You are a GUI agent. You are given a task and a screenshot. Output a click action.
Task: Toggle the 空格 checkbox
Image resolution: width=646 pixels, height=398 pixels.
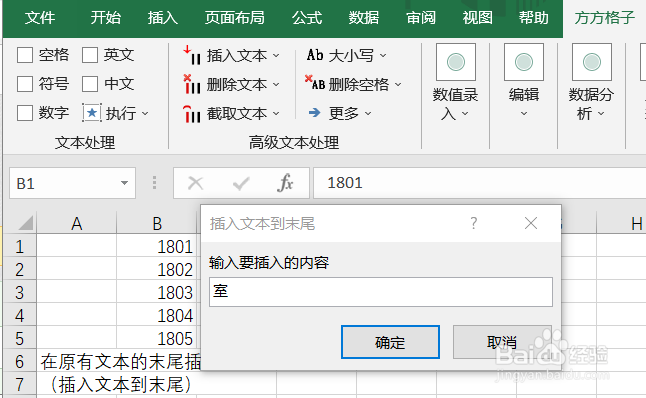(25, 55)
